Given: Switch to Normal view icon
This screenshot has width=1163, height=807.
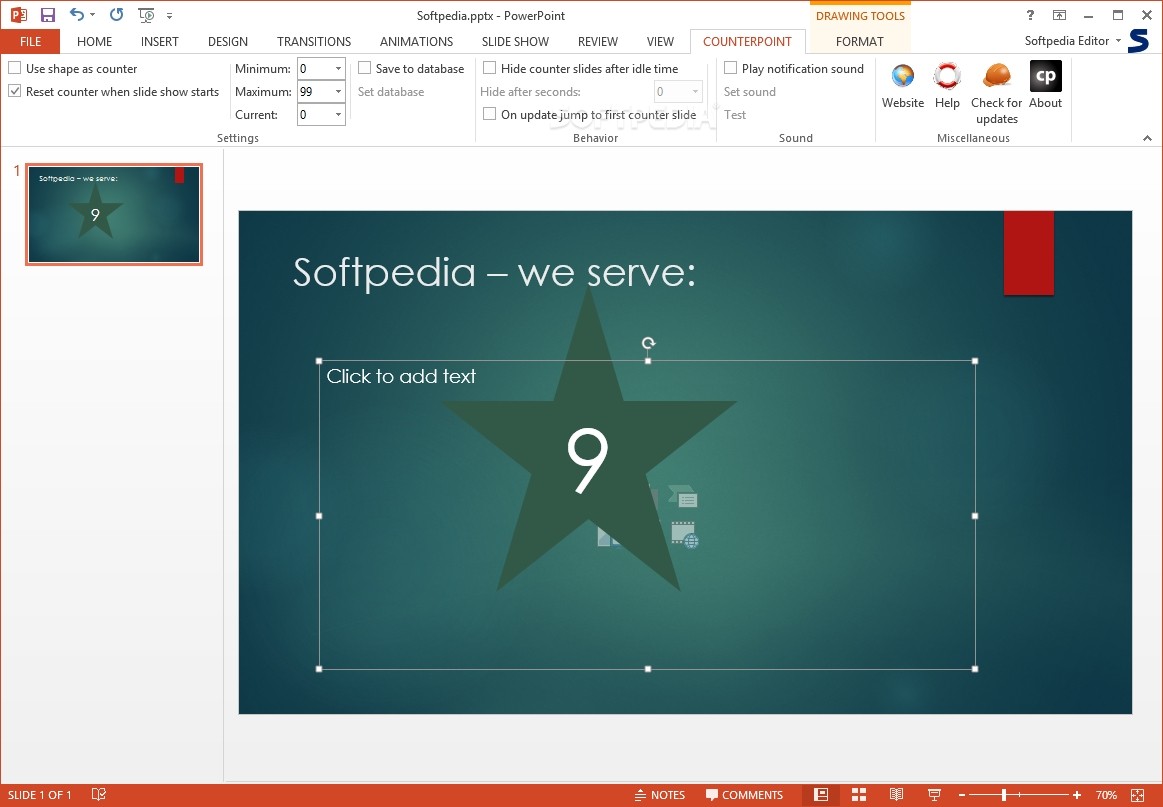Looking at the screenshot, I should (x=821, y=794).
